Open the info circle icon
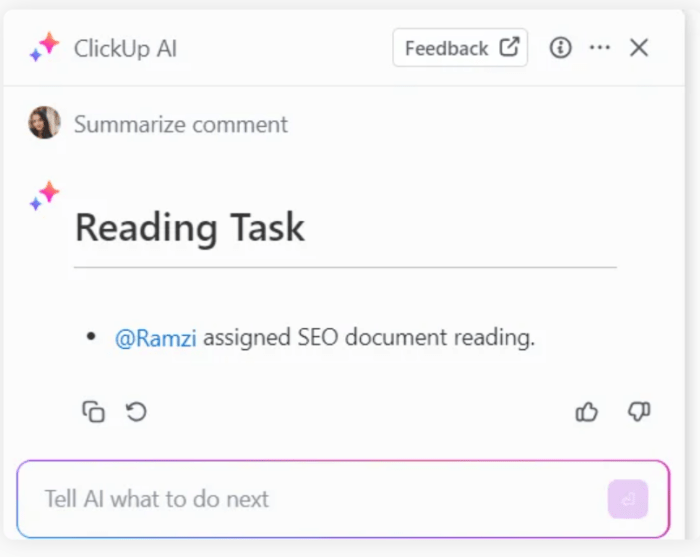This screenshot has width=700, height=557. [x=561, y=48]
